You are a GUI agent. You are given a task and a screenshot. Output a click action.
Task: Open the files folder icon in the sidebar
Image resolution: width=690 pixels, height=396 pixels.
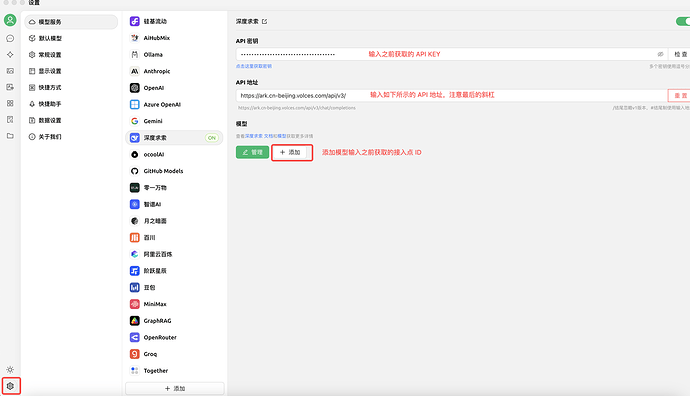tap(10, 136)
